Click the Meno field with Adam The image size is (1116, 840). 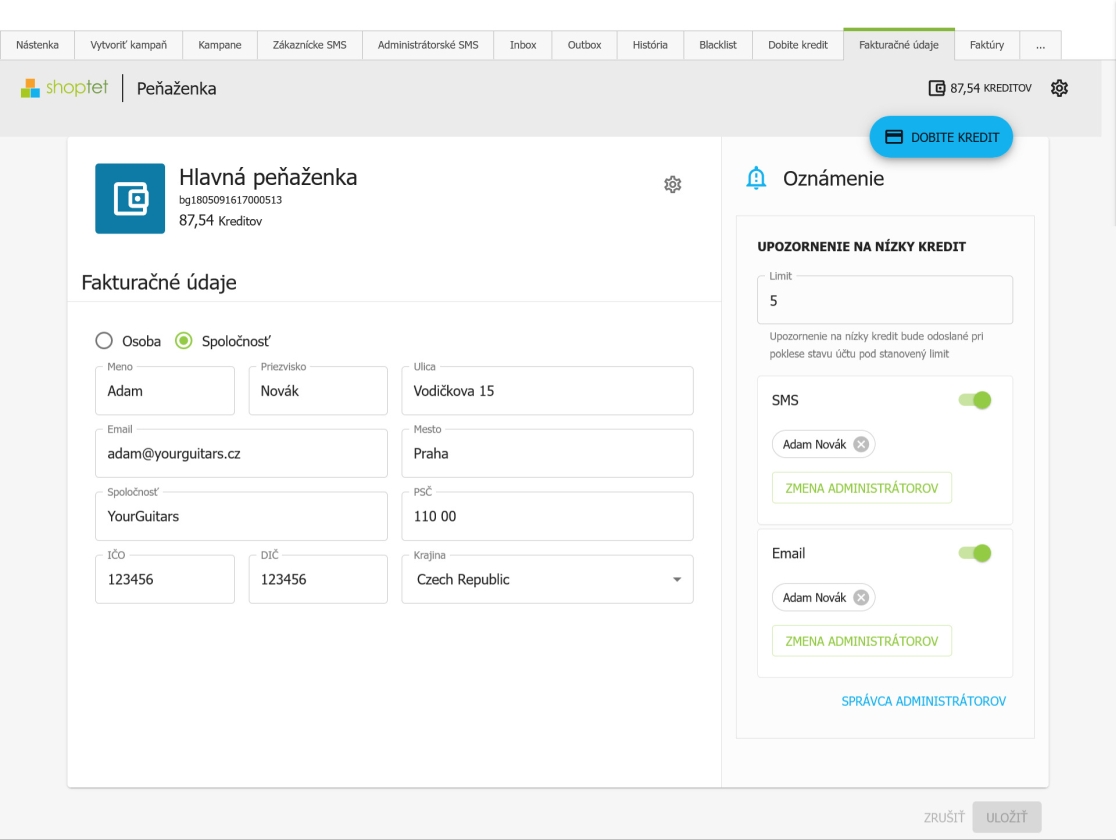coord(165,391)
